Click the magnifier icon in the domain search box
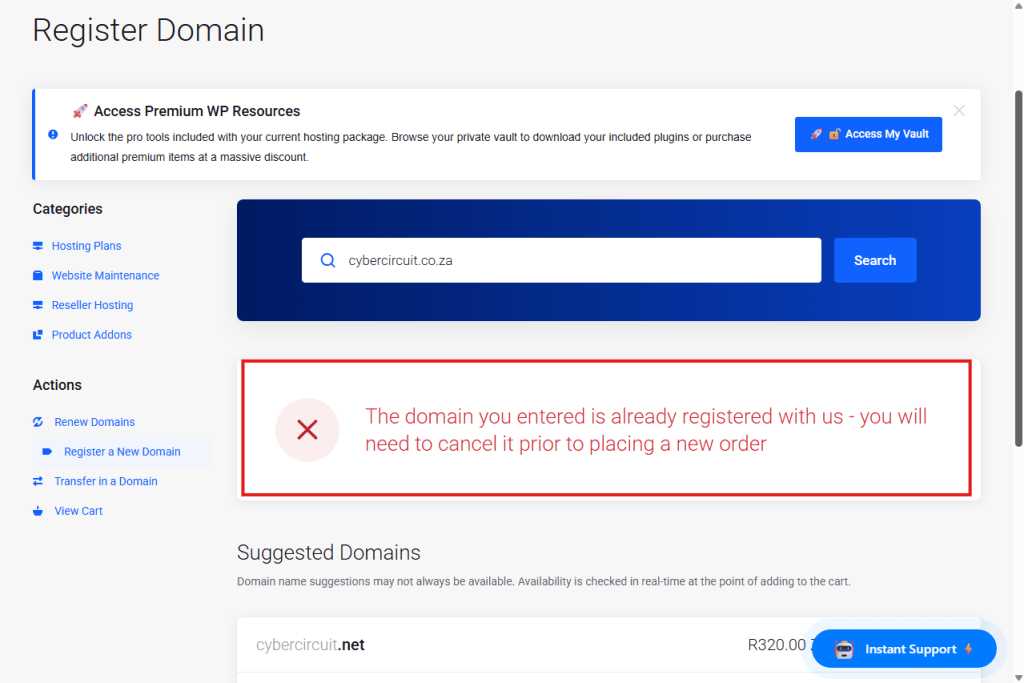The height and width of the screenshot is (683, 1024). pyautogui.click(x=328, y=260)
